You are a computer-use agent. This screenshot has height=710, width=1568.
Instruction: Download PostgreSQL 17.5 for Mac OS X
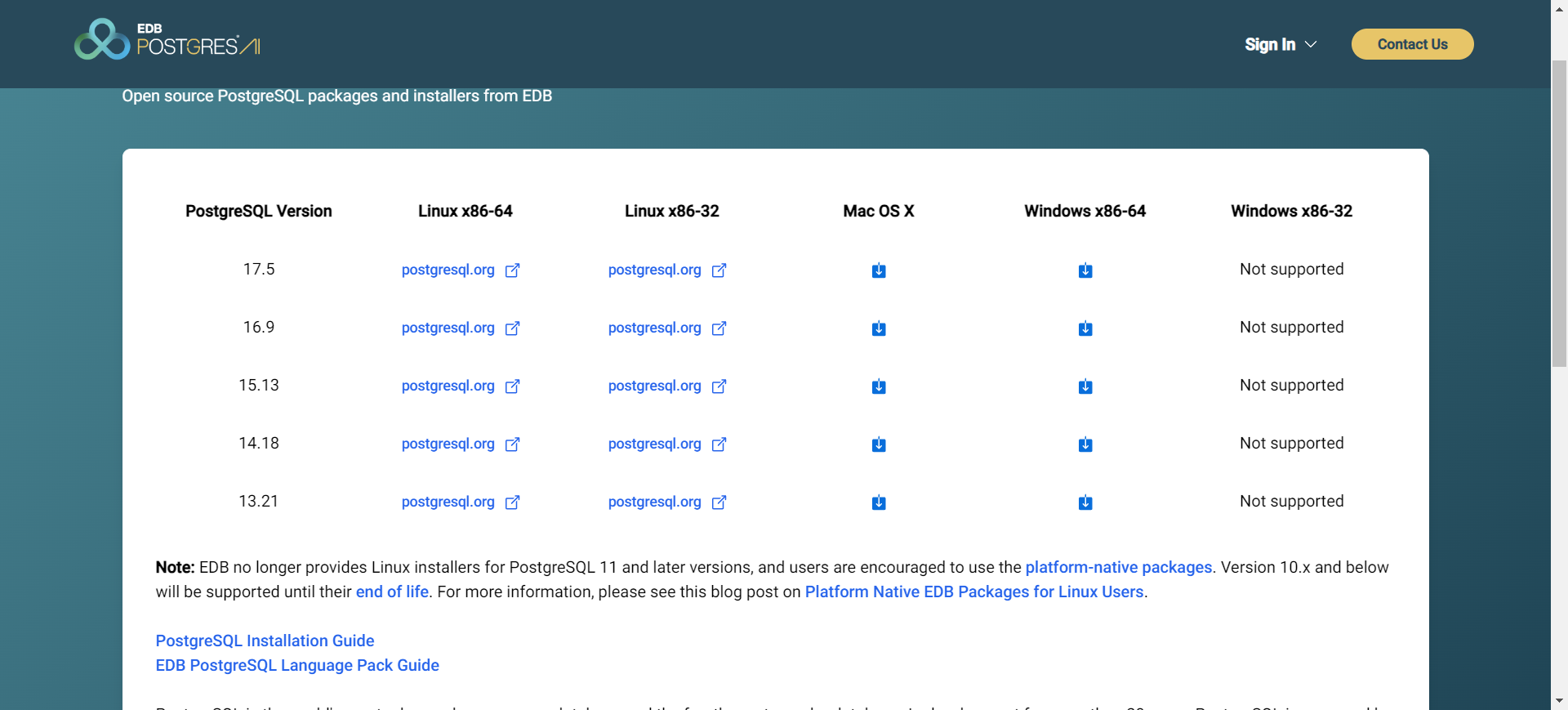[879, 270]
